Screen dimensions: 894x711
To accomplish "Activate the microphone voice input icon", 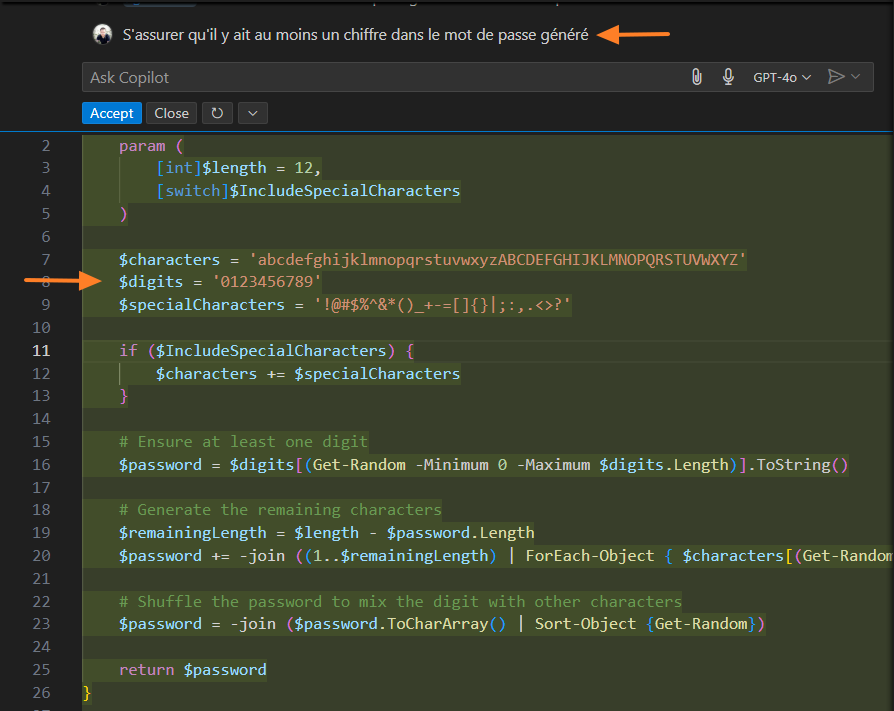I will click(728, 76).
